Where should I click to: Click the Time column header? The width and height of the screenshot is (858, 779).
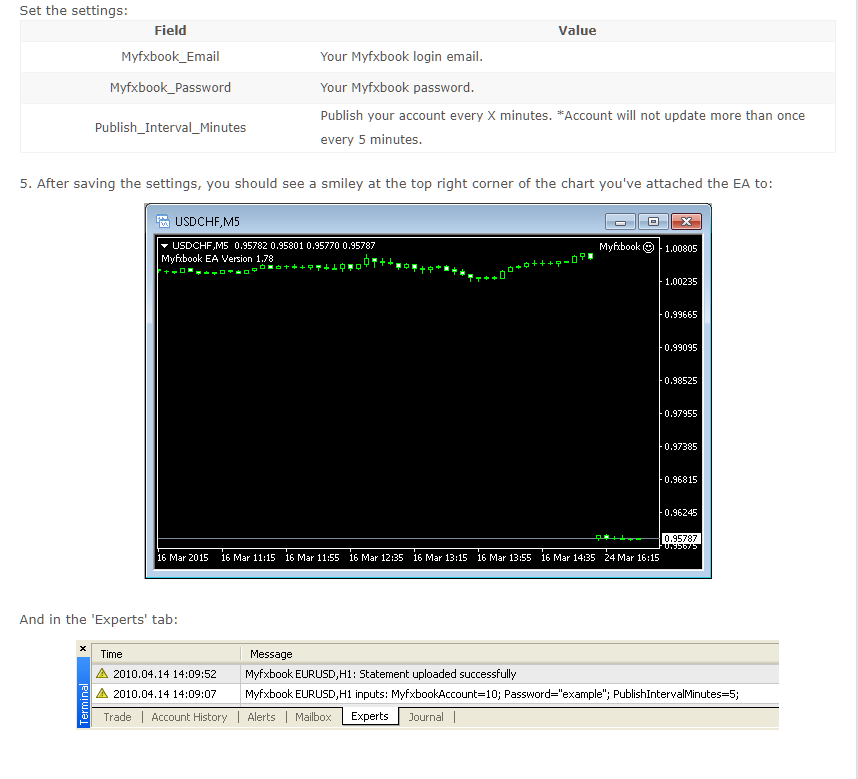[166, 654]
